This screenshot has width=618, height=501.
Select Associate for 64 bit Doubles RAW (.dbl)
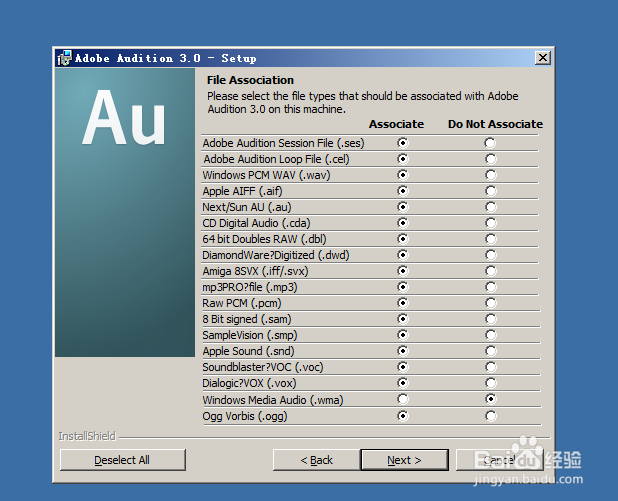403,239
